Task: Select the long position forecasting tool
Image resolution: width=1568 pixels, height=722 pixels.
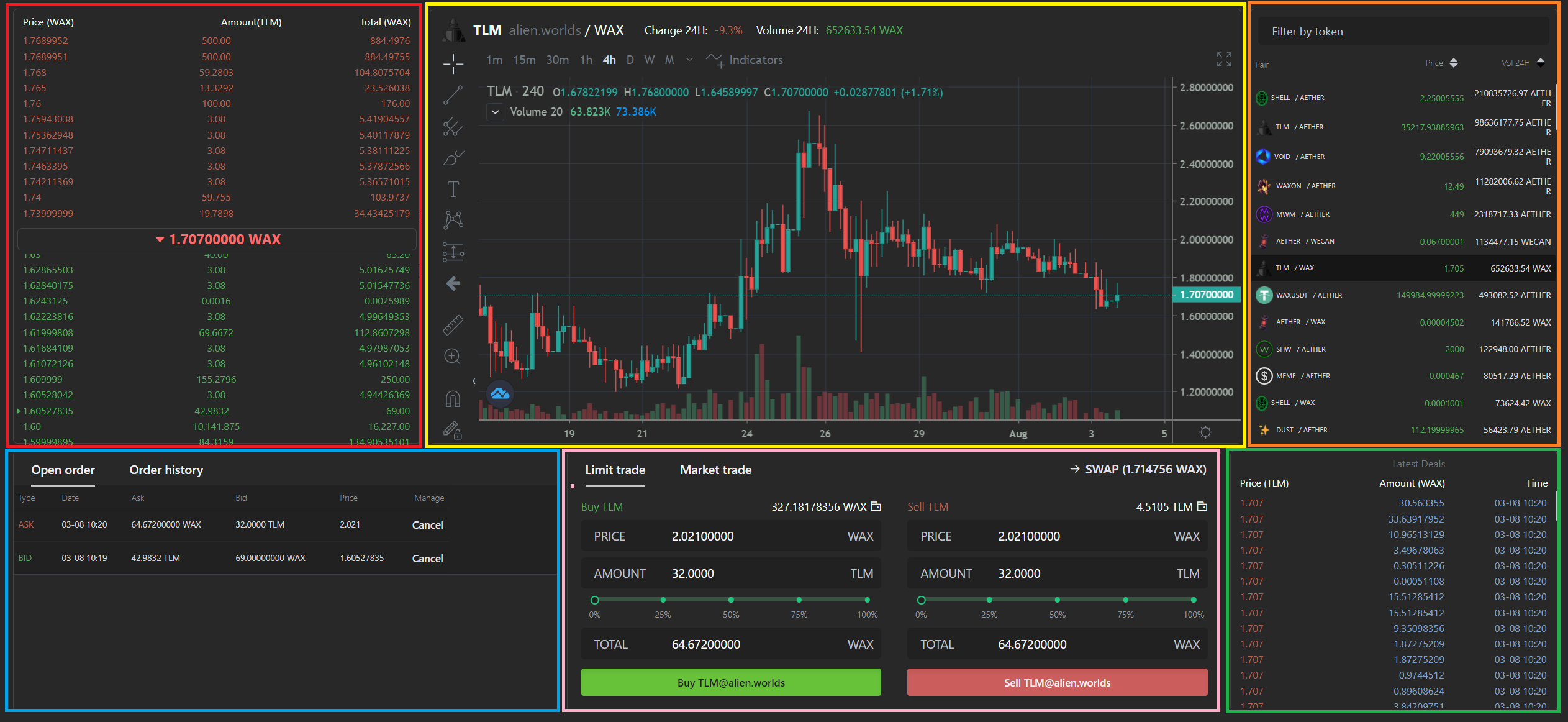Action: tap(453, 252)
